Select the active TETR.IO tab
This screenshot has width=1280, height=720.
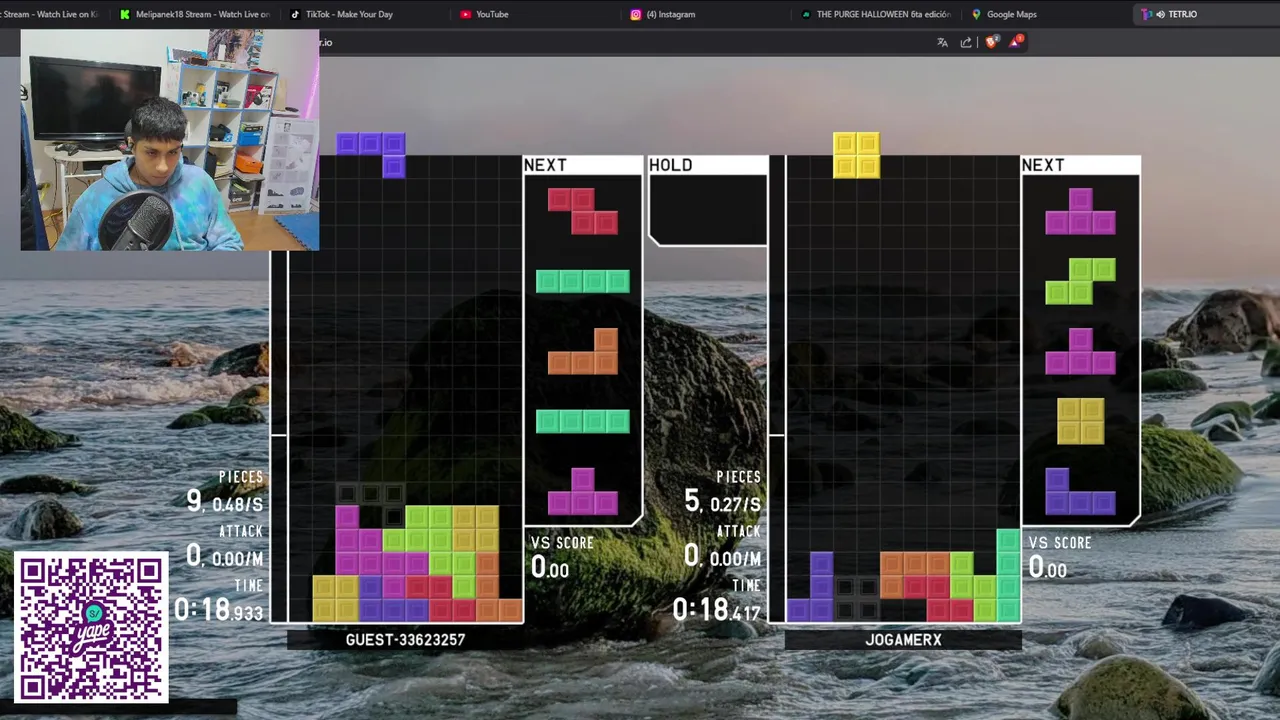click(x=1206, y=14)
